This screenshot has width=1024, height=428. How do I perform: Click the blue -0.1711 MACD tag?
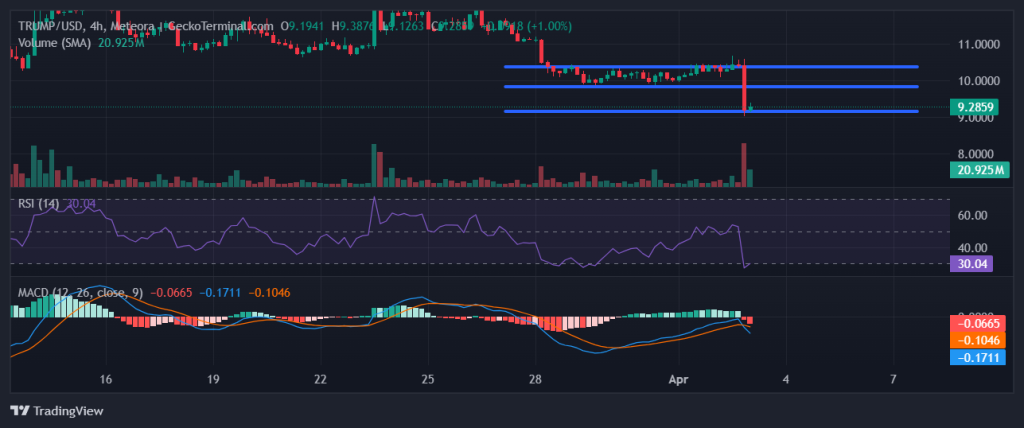[x=978, y=357]
